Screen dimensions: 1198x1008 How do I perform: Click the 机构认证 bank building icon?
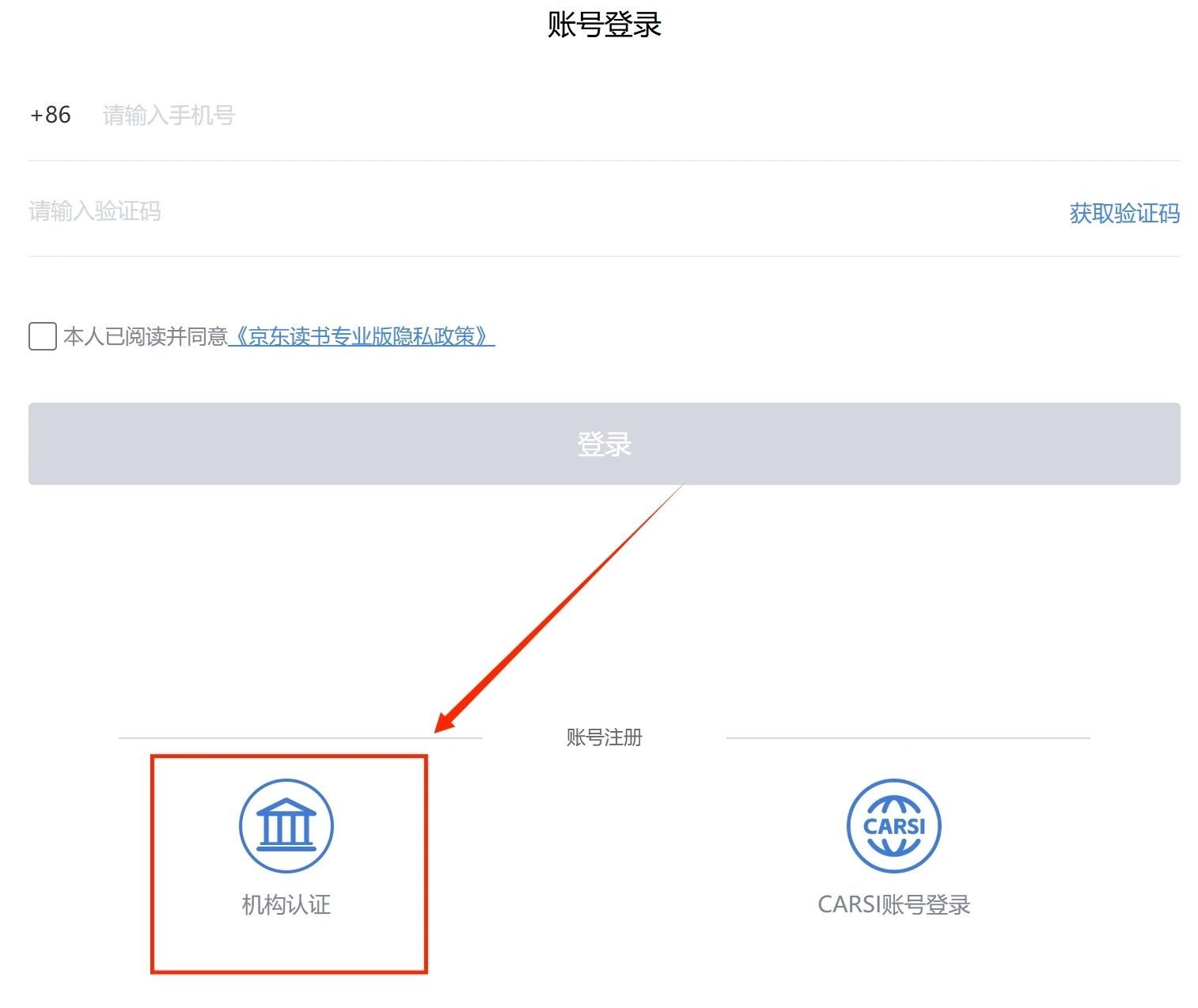point(286,825)
